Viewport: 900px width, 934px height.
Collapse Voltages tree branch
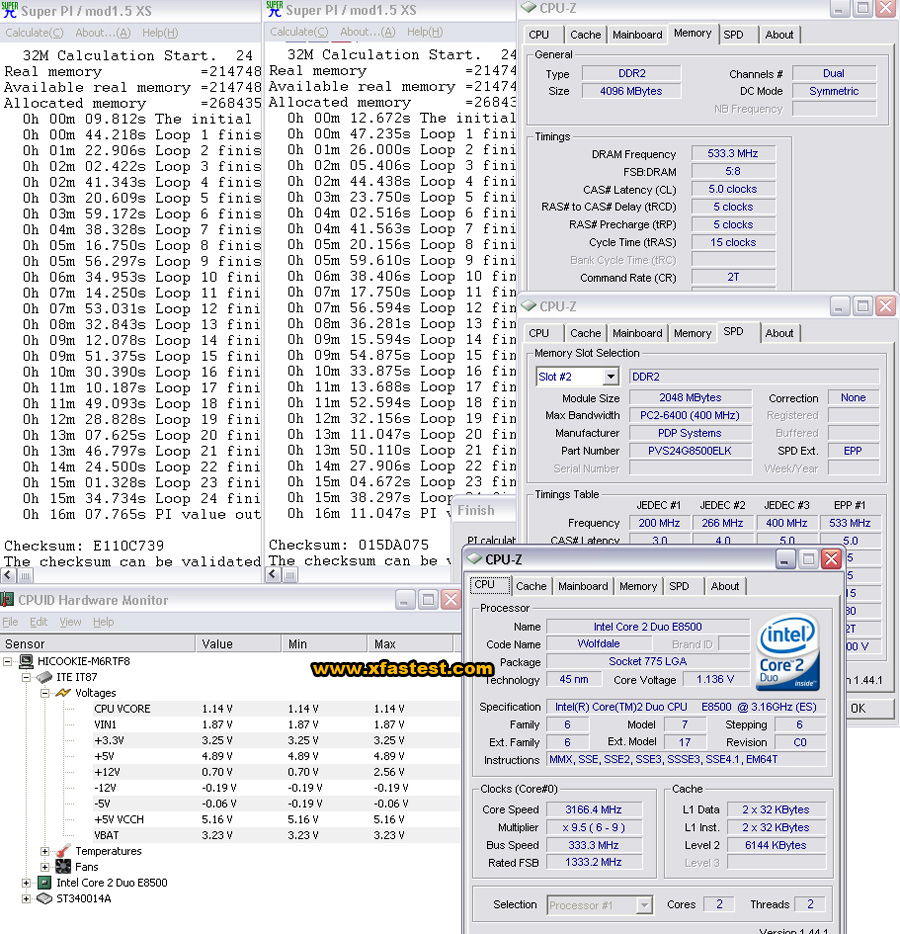coord(45,693)
